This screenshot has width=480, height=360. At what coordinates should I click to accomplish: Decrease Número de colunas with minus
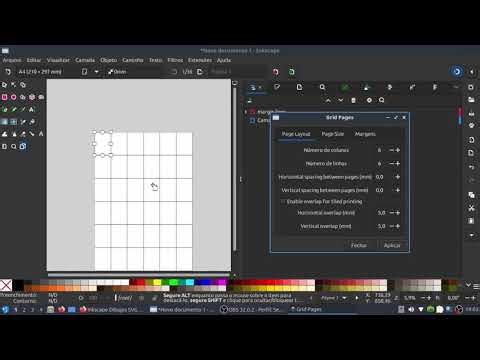(x=391, y=150)
